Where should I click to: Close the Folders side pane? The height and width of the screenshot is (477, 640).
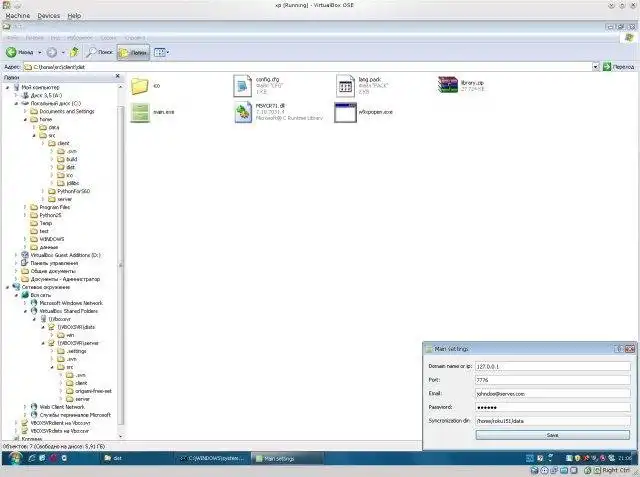pos(118,76)
